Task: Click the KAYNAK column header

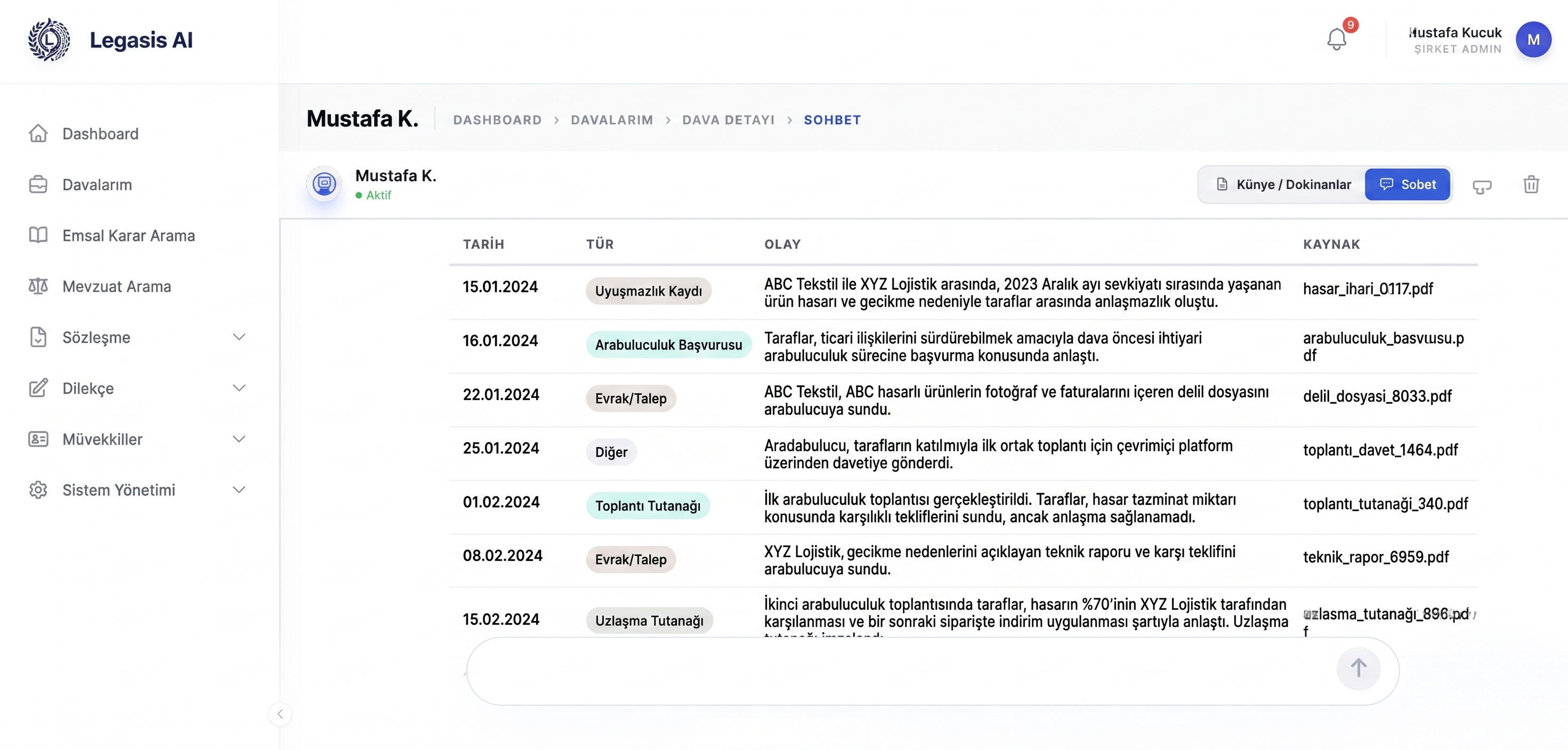Action: tap(1331, 244)
